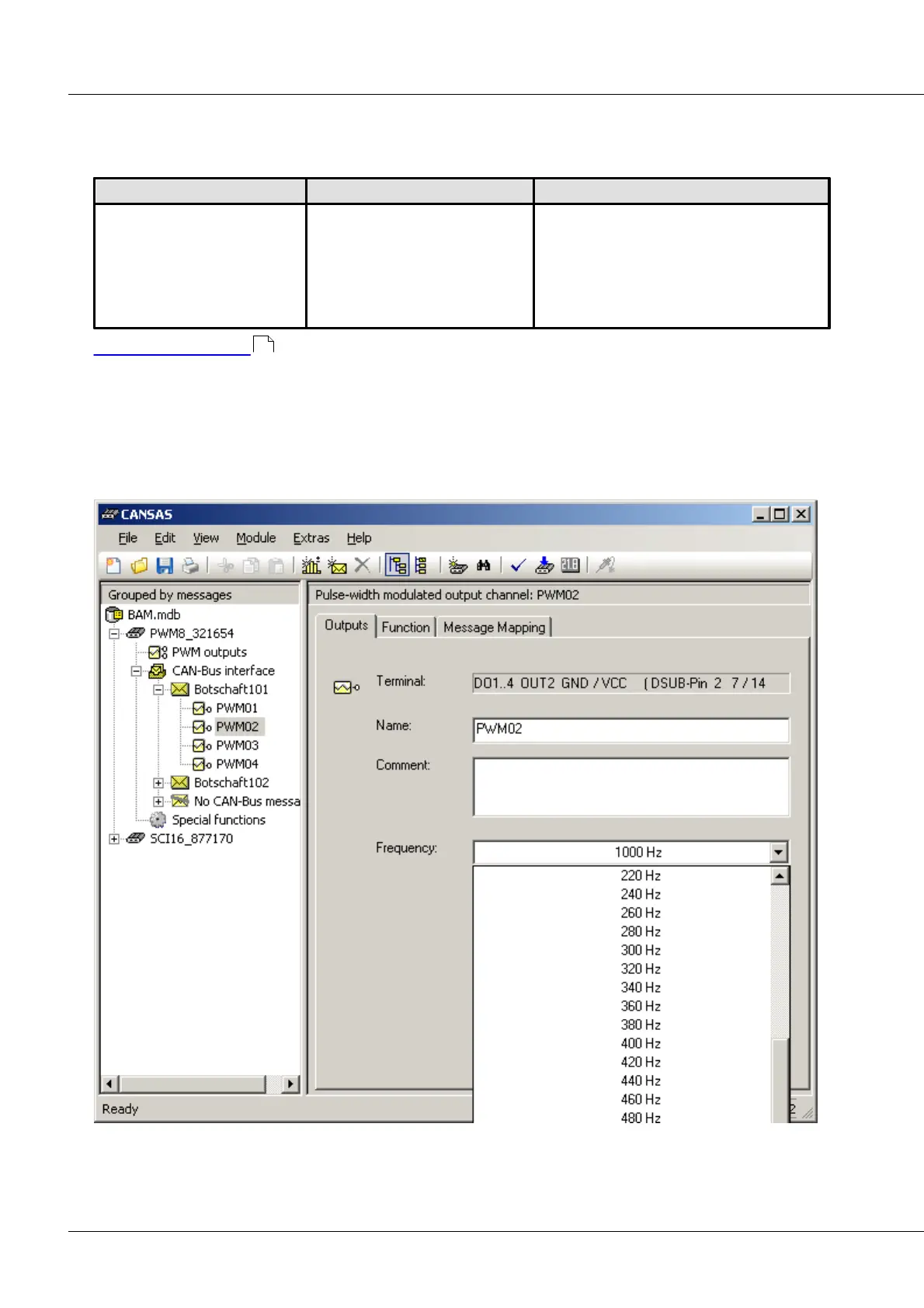Click the Special functions gear icon
This screenshot has height=1308, width=924.
[158, 819]
